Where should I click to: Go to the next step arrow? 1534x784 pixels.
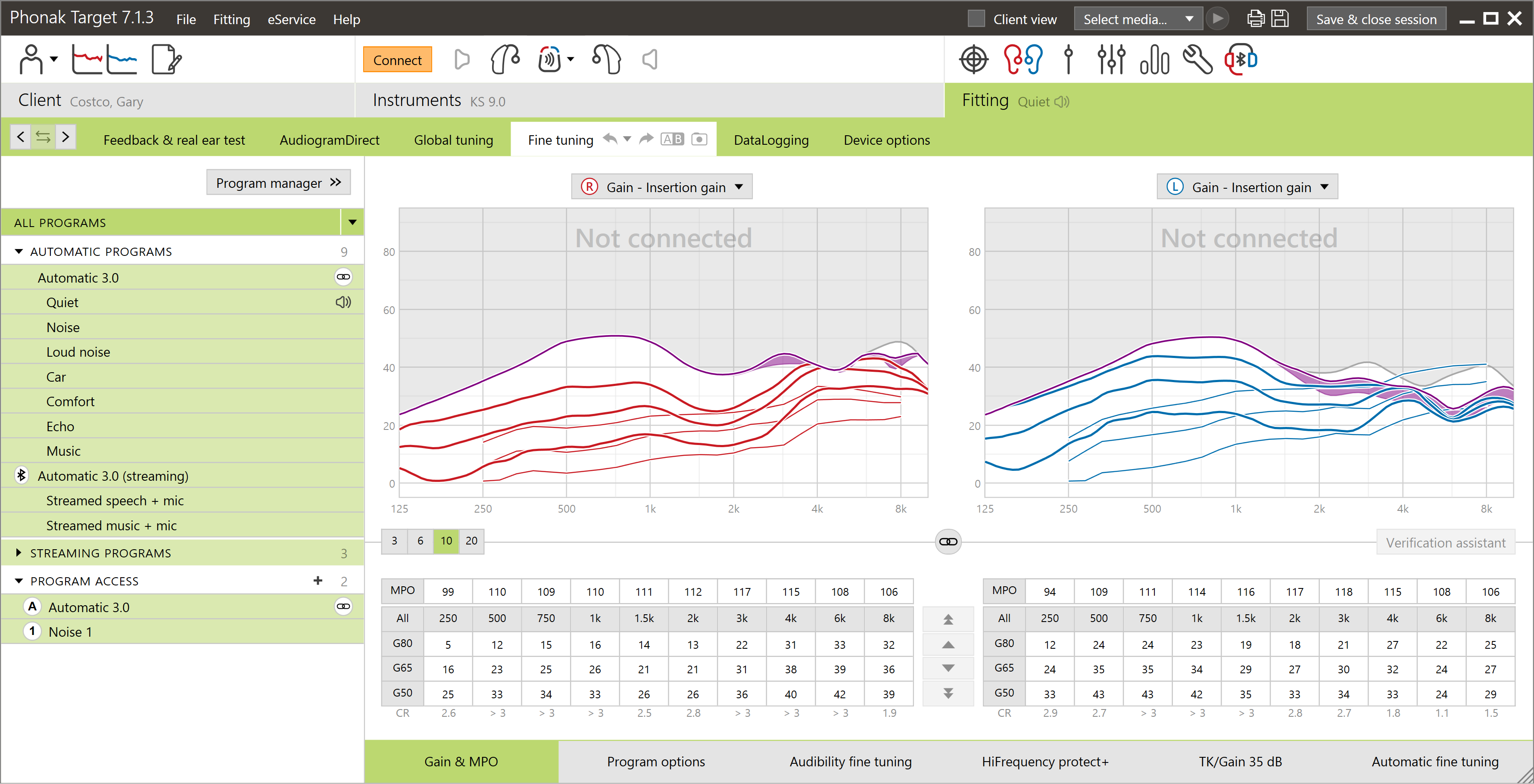(65, 137)
